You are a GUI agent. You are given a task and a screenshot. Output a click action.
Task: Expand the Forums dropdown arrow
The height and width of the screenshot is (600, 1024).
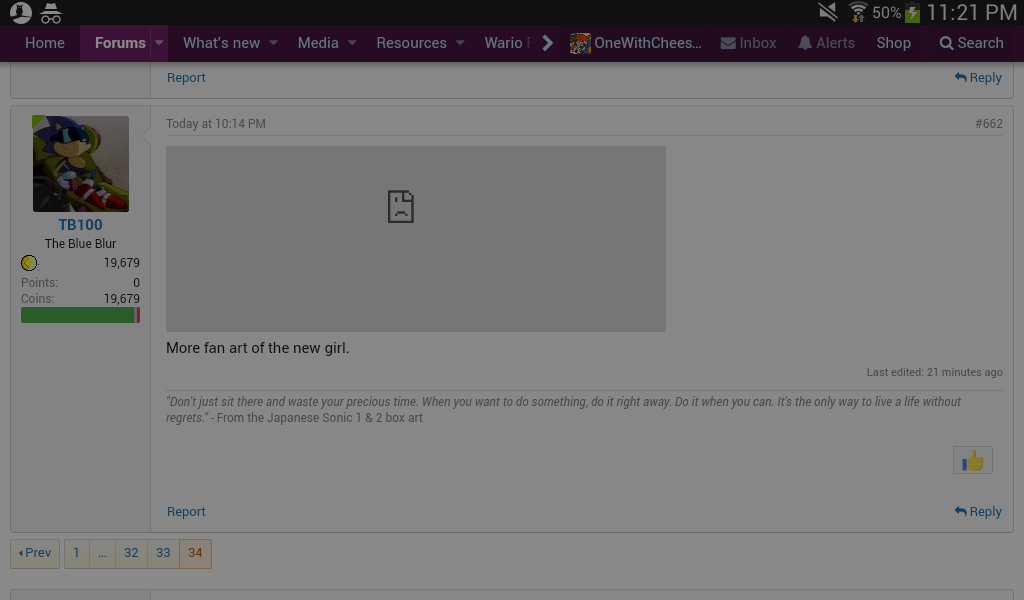tap(158, 43)
